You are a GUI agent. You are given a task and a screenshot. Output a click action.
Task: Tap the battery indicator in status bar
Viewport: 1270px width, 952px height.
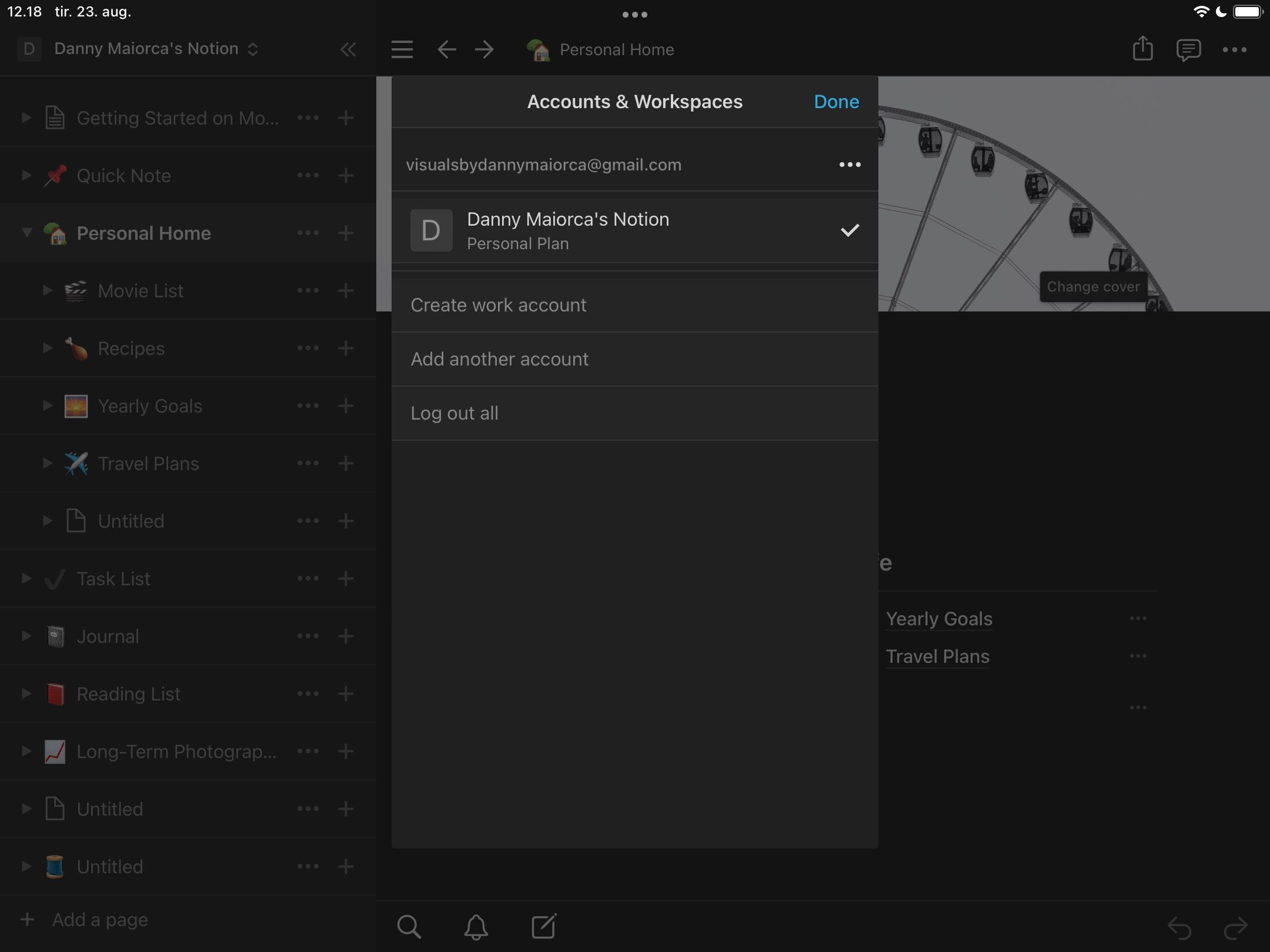click(1248, 12)
